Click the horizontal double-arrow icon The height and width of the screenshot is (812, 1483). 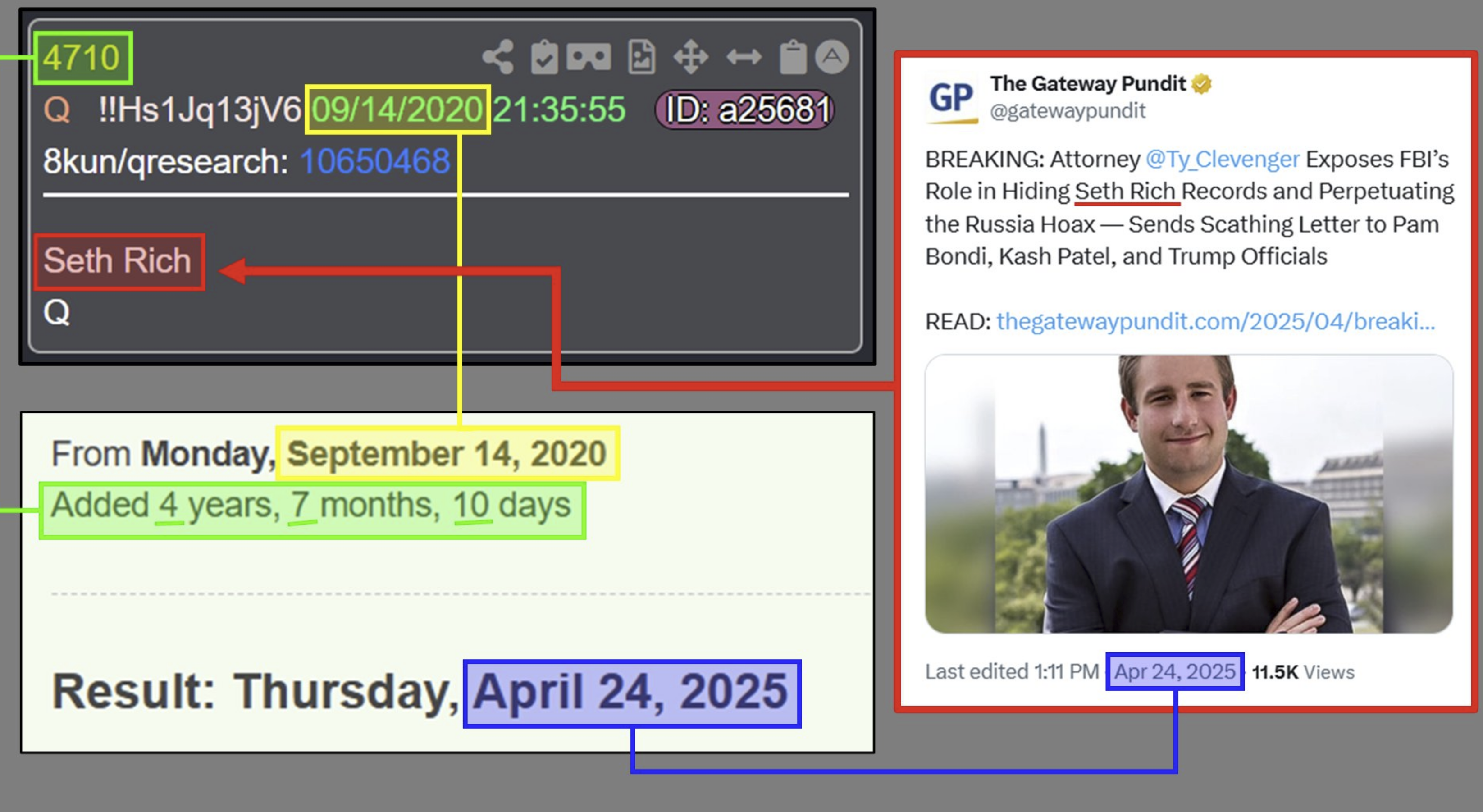pyautogui.click(x=744, y=57)
